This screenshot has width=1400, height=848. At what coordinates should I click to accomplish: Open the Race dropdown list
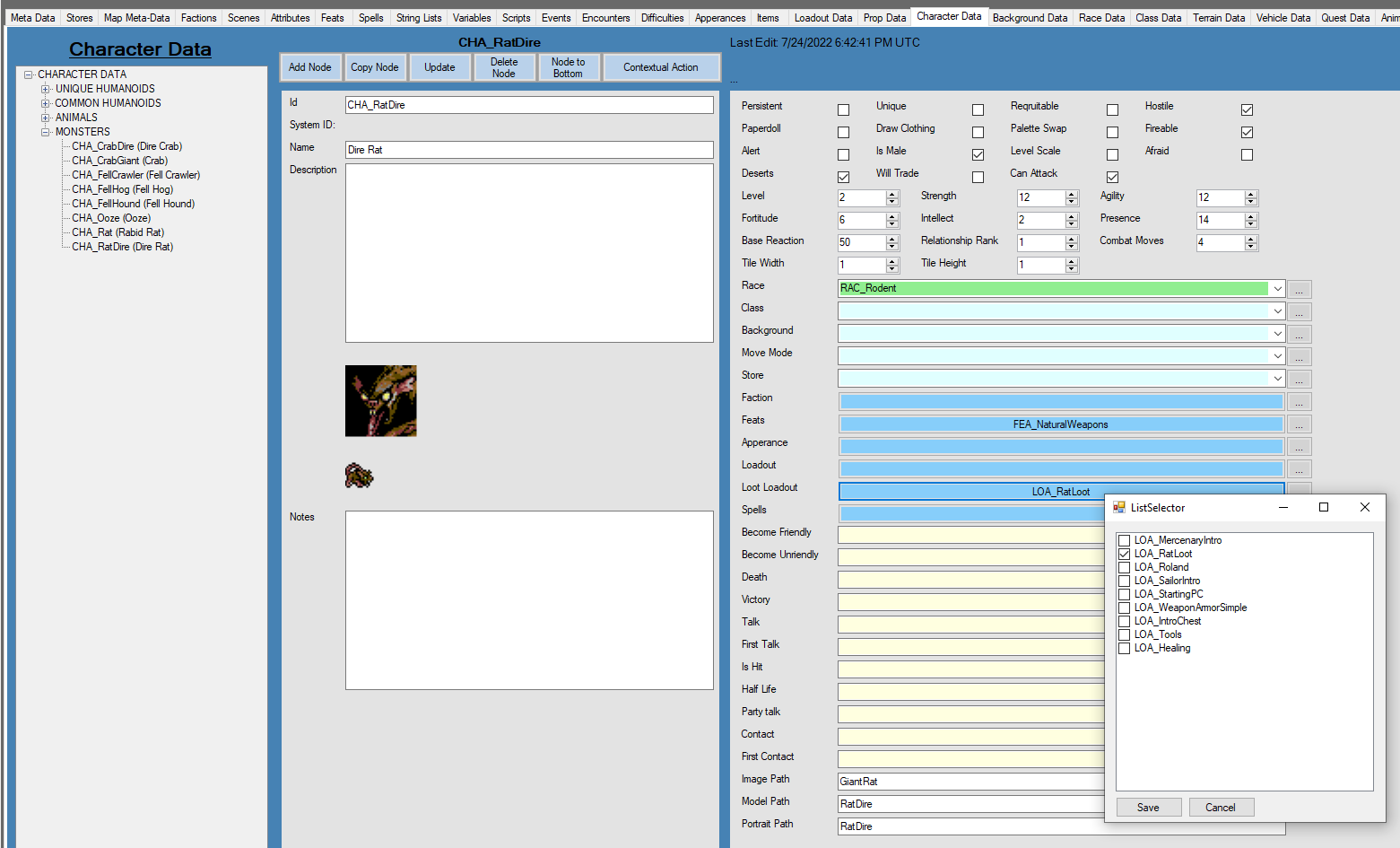[x=1277, y=288]
